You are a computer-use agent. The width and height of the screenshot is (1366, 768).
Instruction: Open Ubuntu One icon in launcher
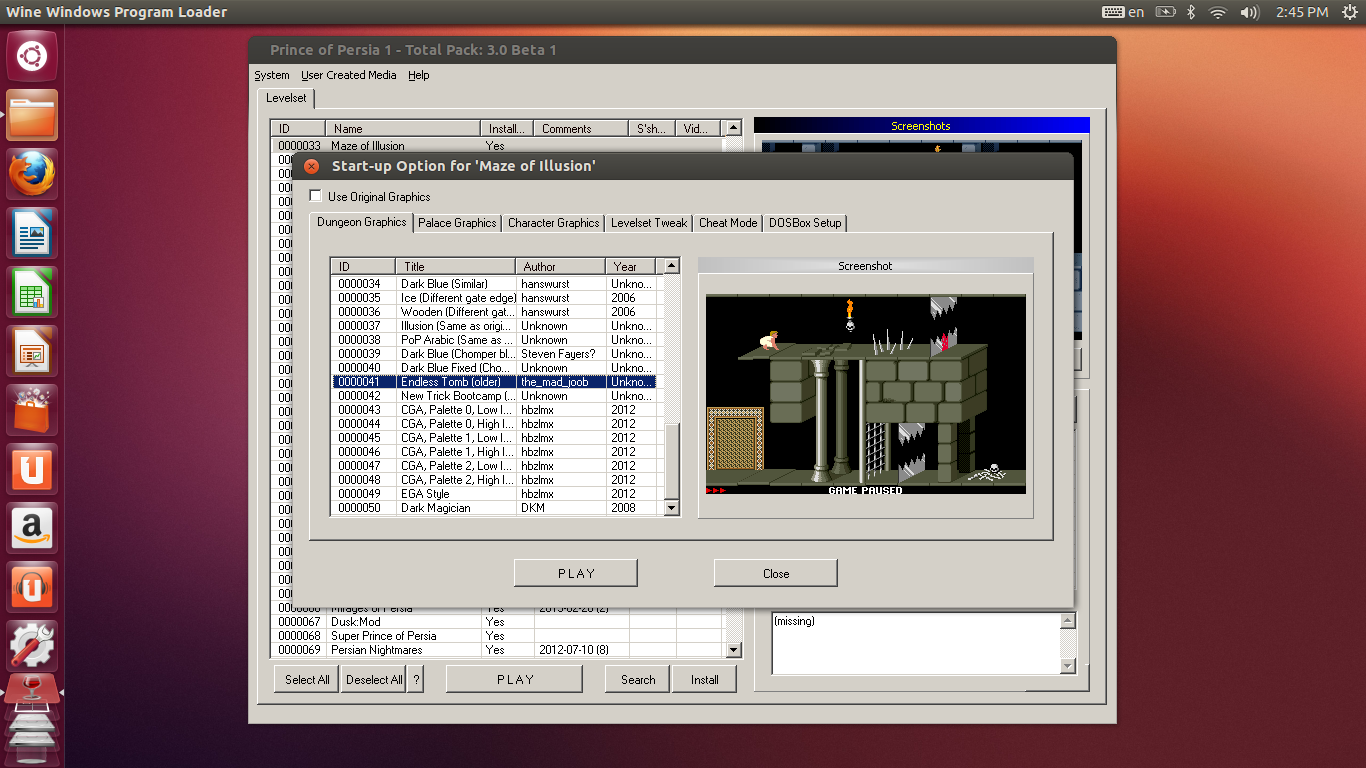[33, 469]
